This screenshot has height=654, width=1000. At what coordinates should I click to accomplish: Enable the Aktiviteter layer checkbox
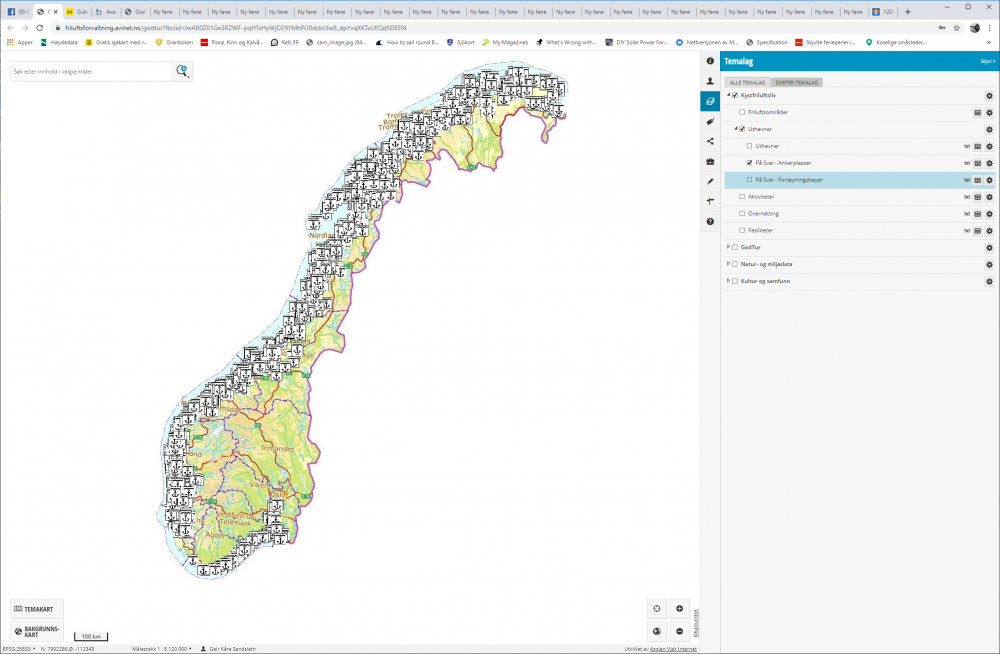742,197
